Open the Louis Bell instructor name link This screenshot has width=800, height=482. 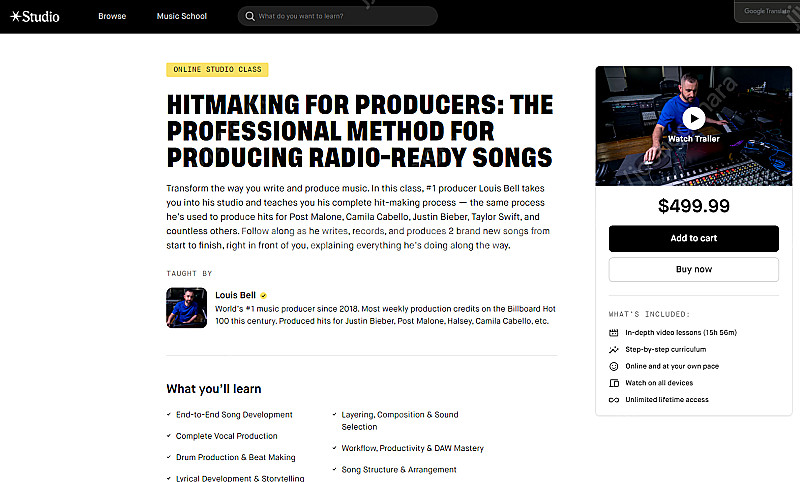click(235, 295)
